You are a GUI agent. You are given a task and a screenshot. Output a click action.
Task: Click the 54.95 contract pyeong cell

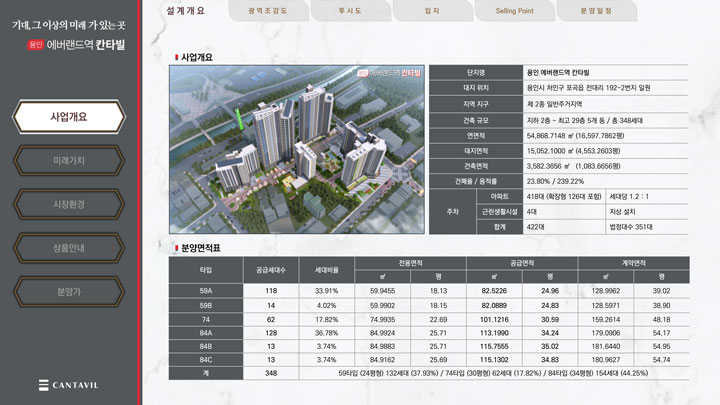pyautogui.click(x=661, y=346)
